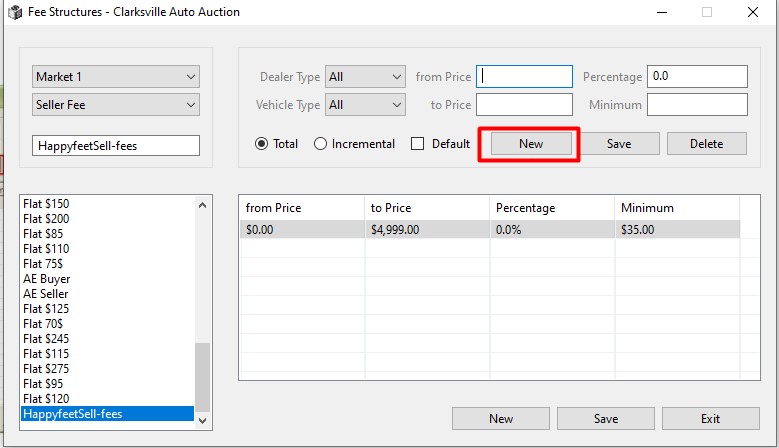This screenshot has width=779, height=448.
Task: Open the Dealer Type dropdown
Action: click(365, 77)
